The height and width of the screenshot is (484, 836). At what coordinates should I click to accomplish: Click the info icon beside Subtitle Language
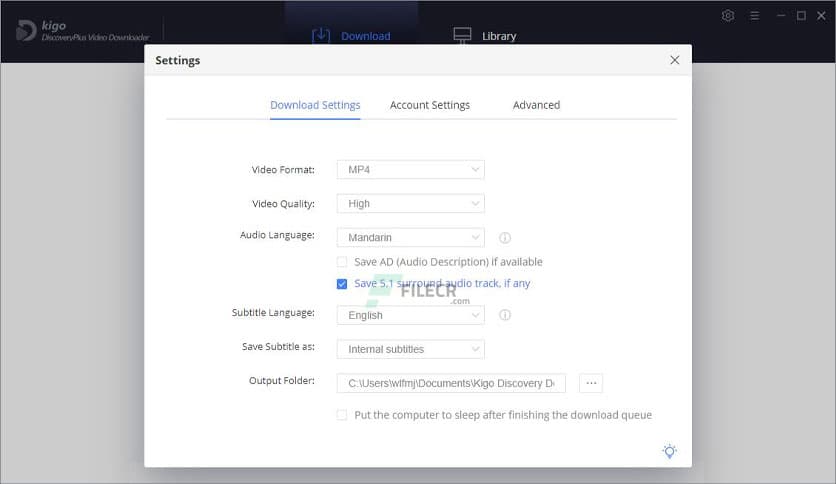504,315
